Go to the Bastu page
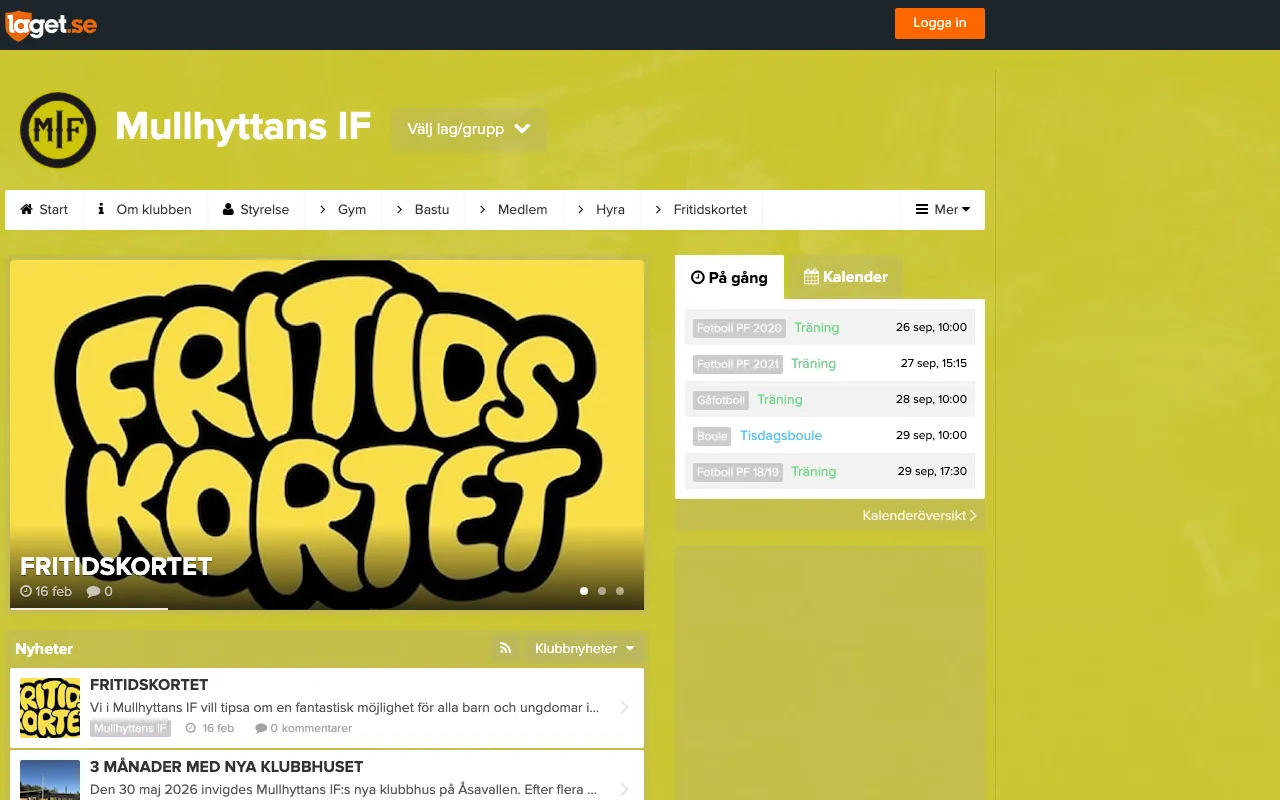1280x800 pixels. 423,210
